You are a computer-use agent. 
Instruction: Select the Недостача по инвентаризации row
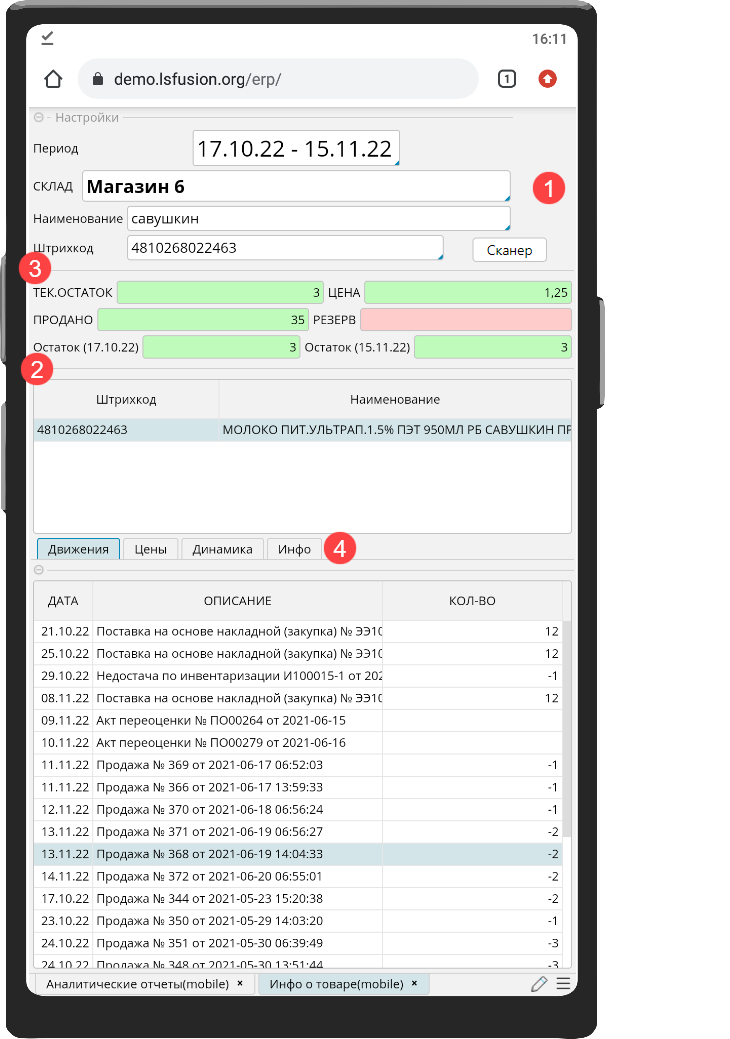(238, 675)
